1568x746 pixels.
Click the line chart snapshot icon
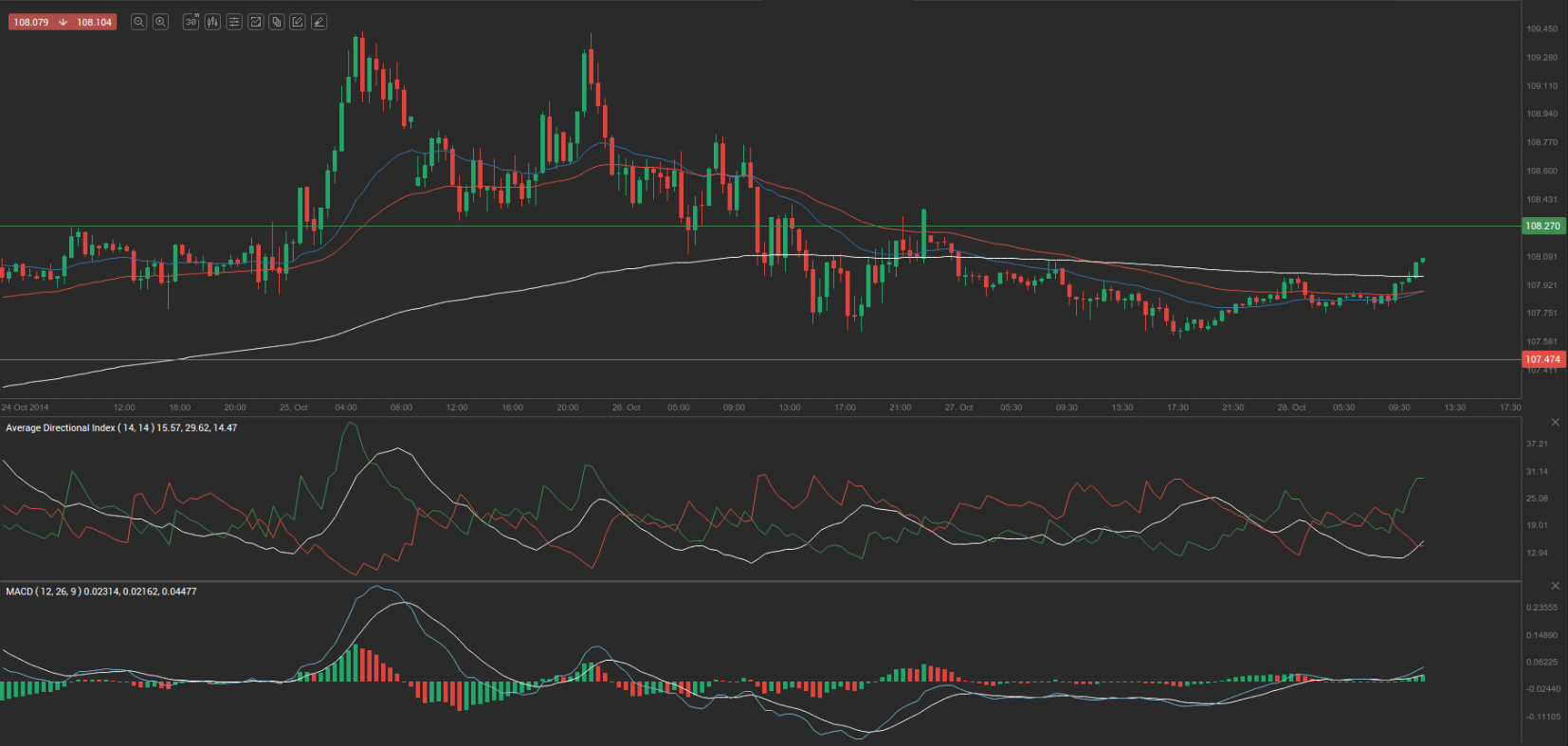click(x=256, y=22)
